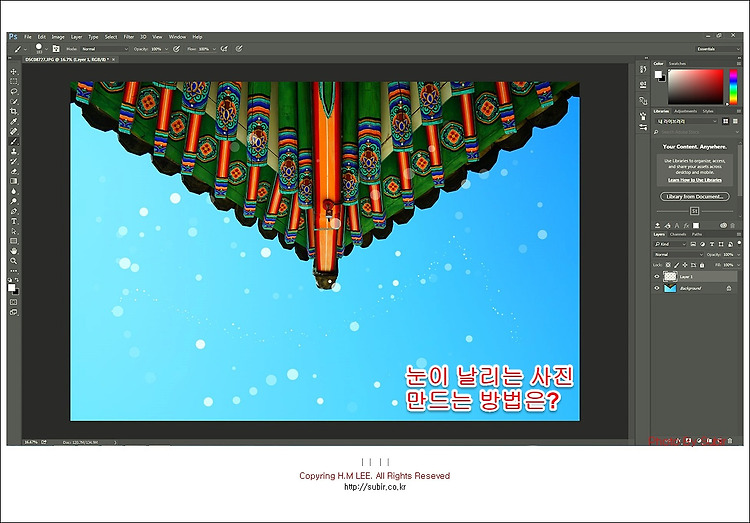Viewport: 750px width, 523px height.
Task: Open the Brush Preset picker arrow
Action: coord(46,49)
